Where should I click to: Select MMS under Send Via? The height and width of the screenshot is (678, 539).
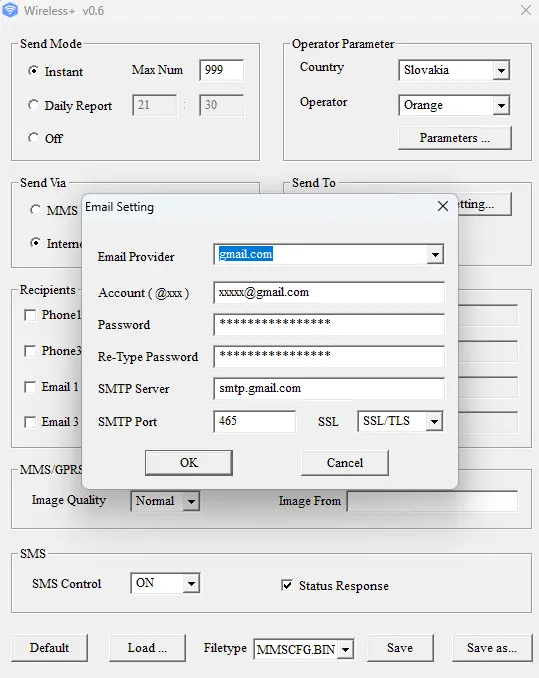point(35,210)
